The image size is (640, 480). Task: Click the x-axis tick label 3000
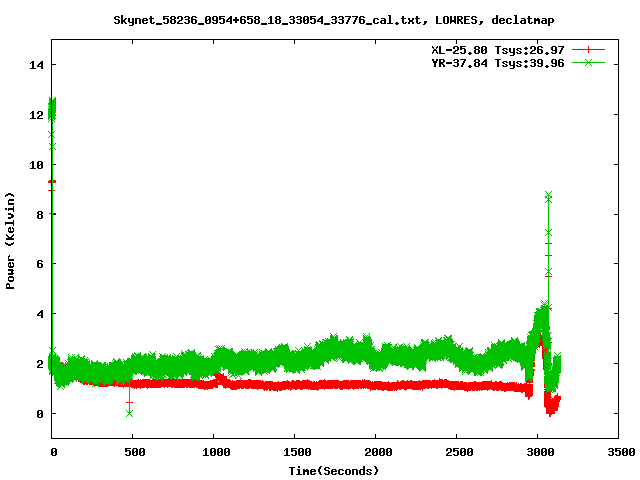point(540,452)
